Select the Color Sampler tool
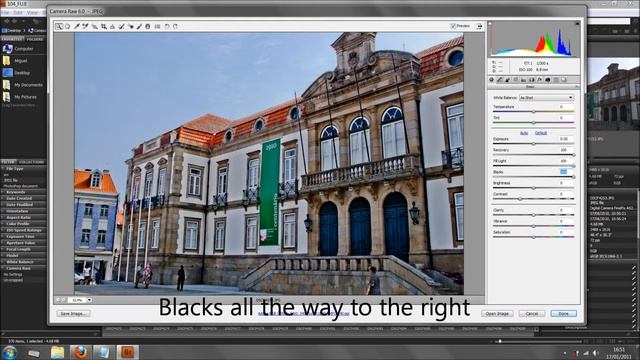Screen dimensions: 640x360 coord(86,27)
